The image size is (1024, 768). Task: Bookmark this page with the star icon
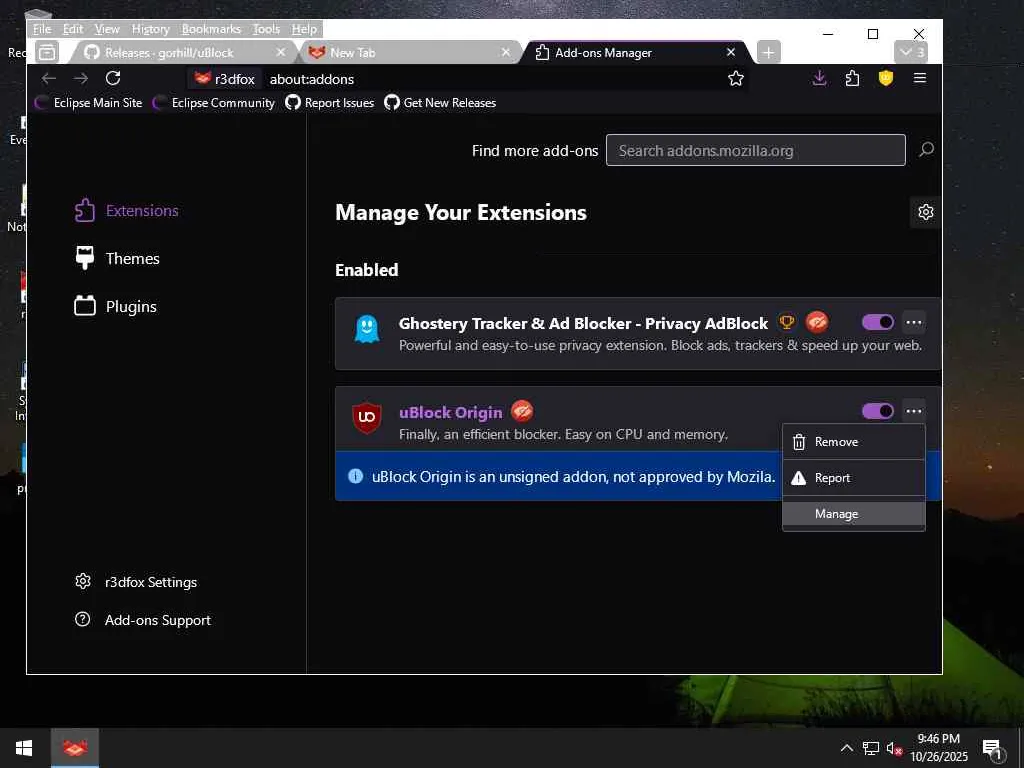(x=736, y=79)
